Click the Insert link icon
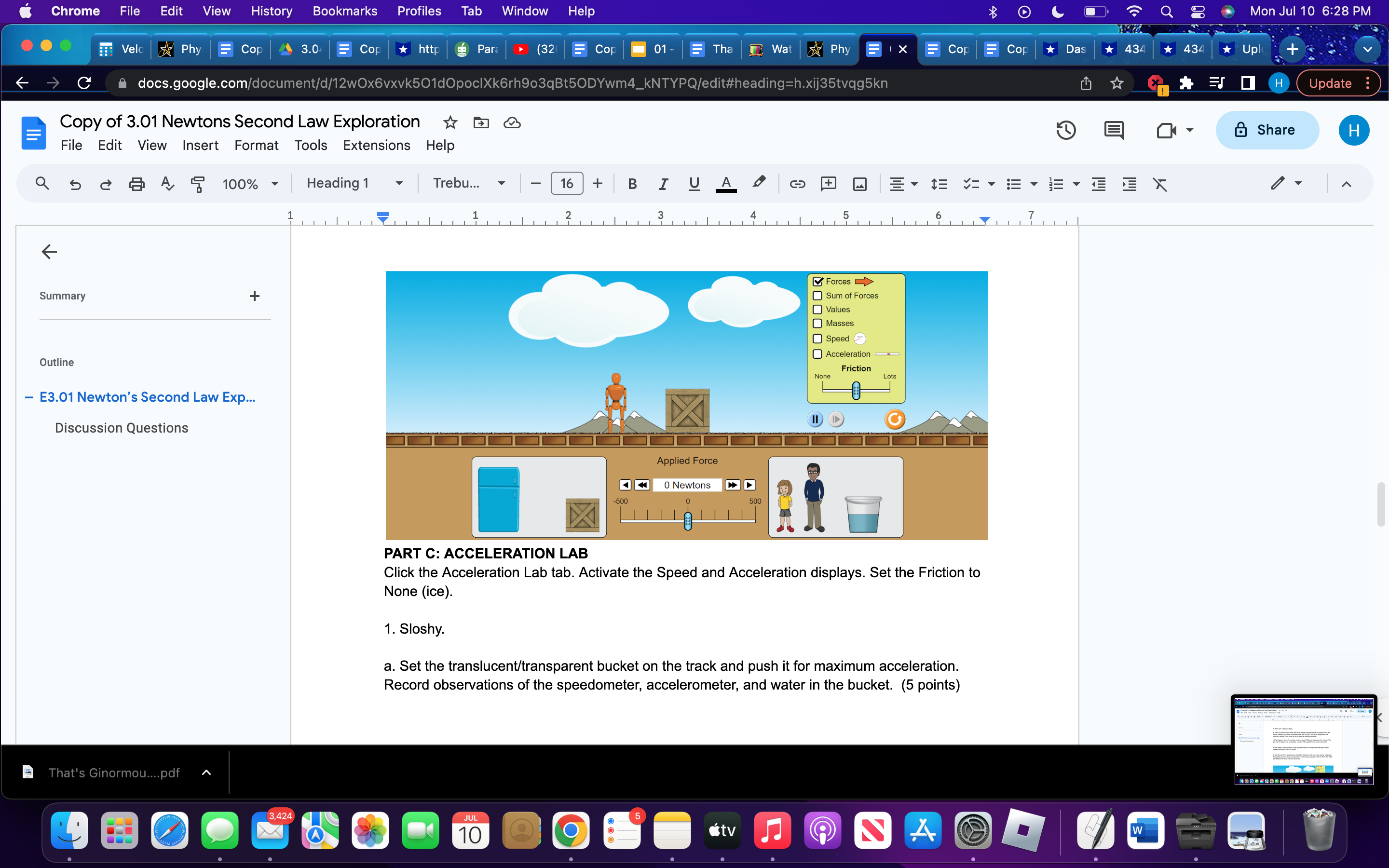Viewport: 1389px width, 868px height. 797,184
